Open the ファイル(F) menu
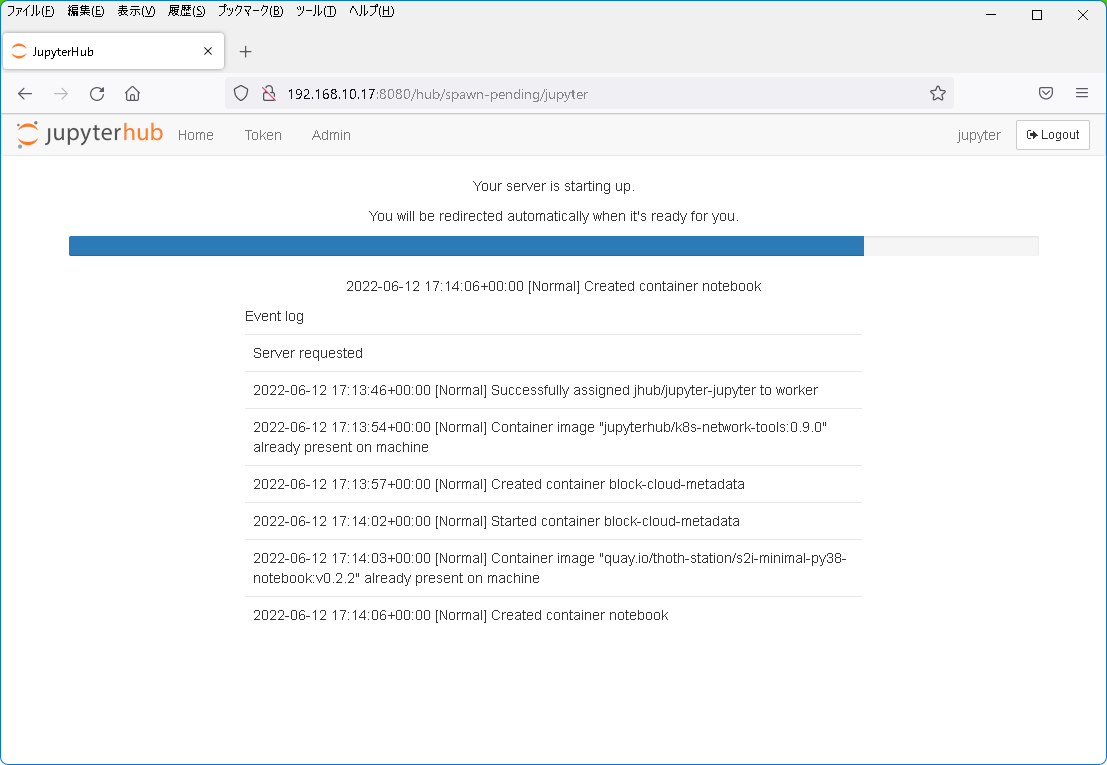The height and width of the screenshot is (765, 1107). tap(30, 11)
